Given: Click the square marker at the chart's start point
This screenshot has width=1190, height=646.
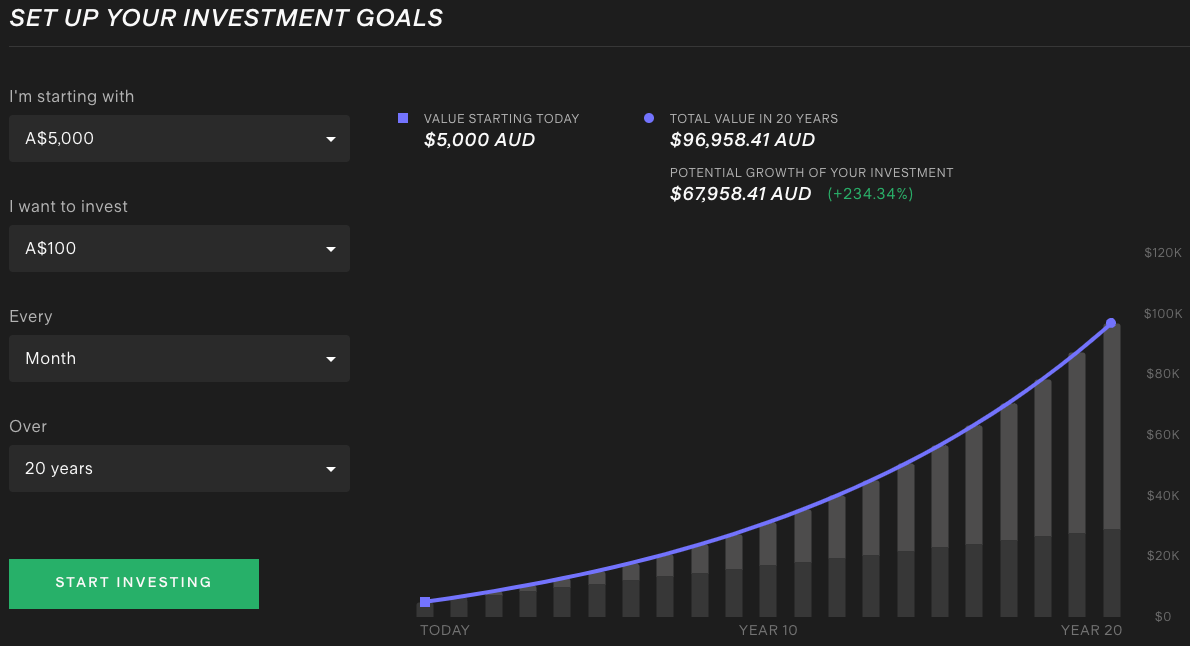Looking at the screenshot, I should click(425, 601).
